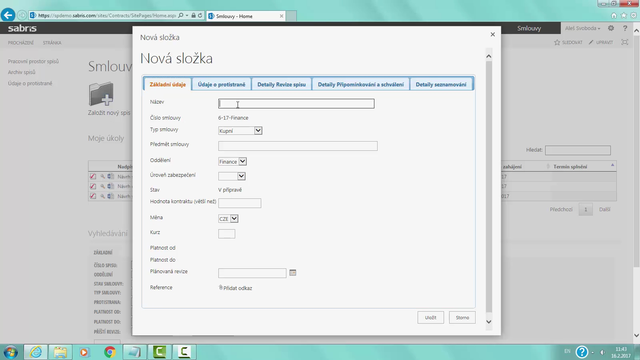Viewport: 640px width, 360px height.
Task: Switch to the Údaje o protistraně tab
Action: [x=221, y=84]
